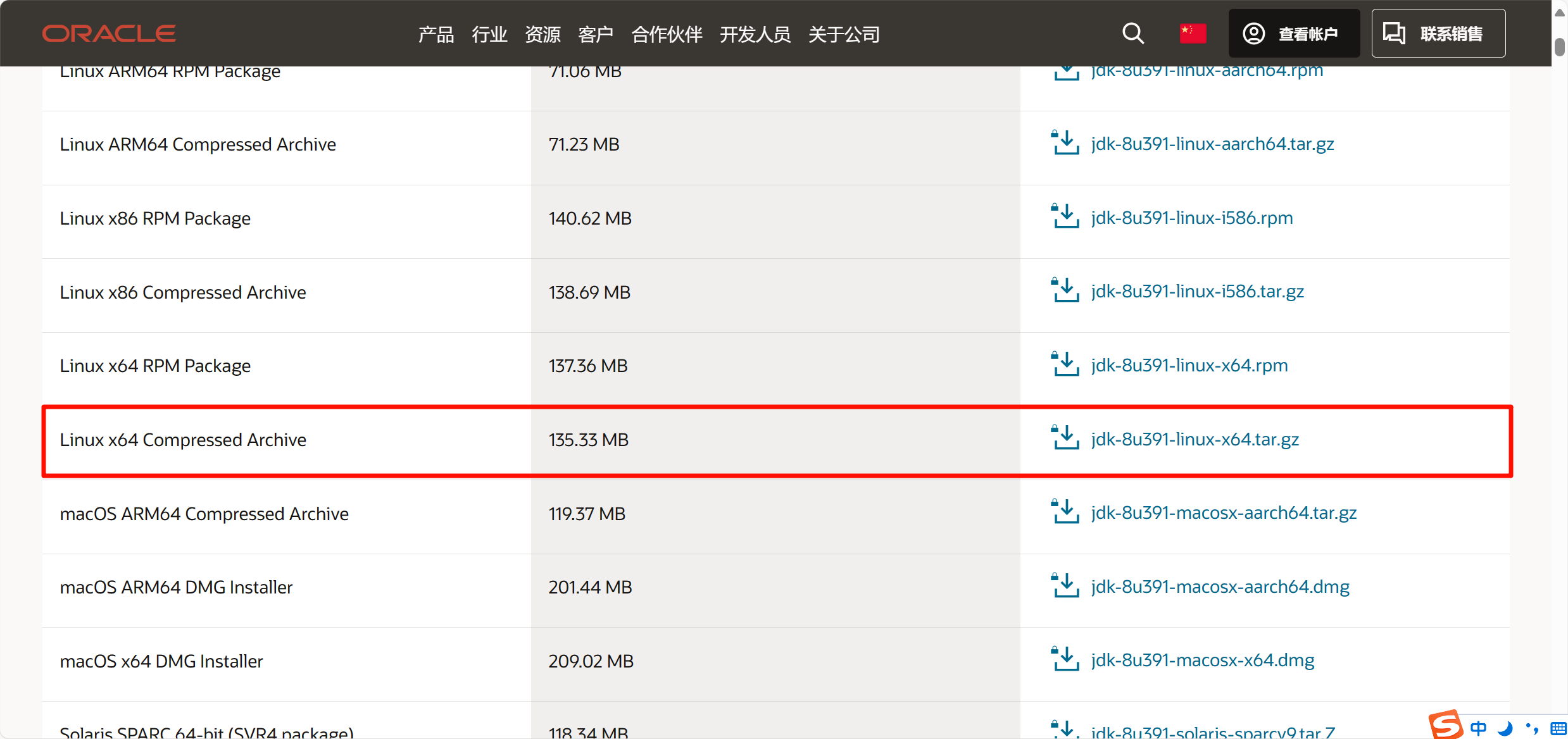Open the 开发人员 menu
Screen dimensions: 1568x739
[x=755, y=34]
